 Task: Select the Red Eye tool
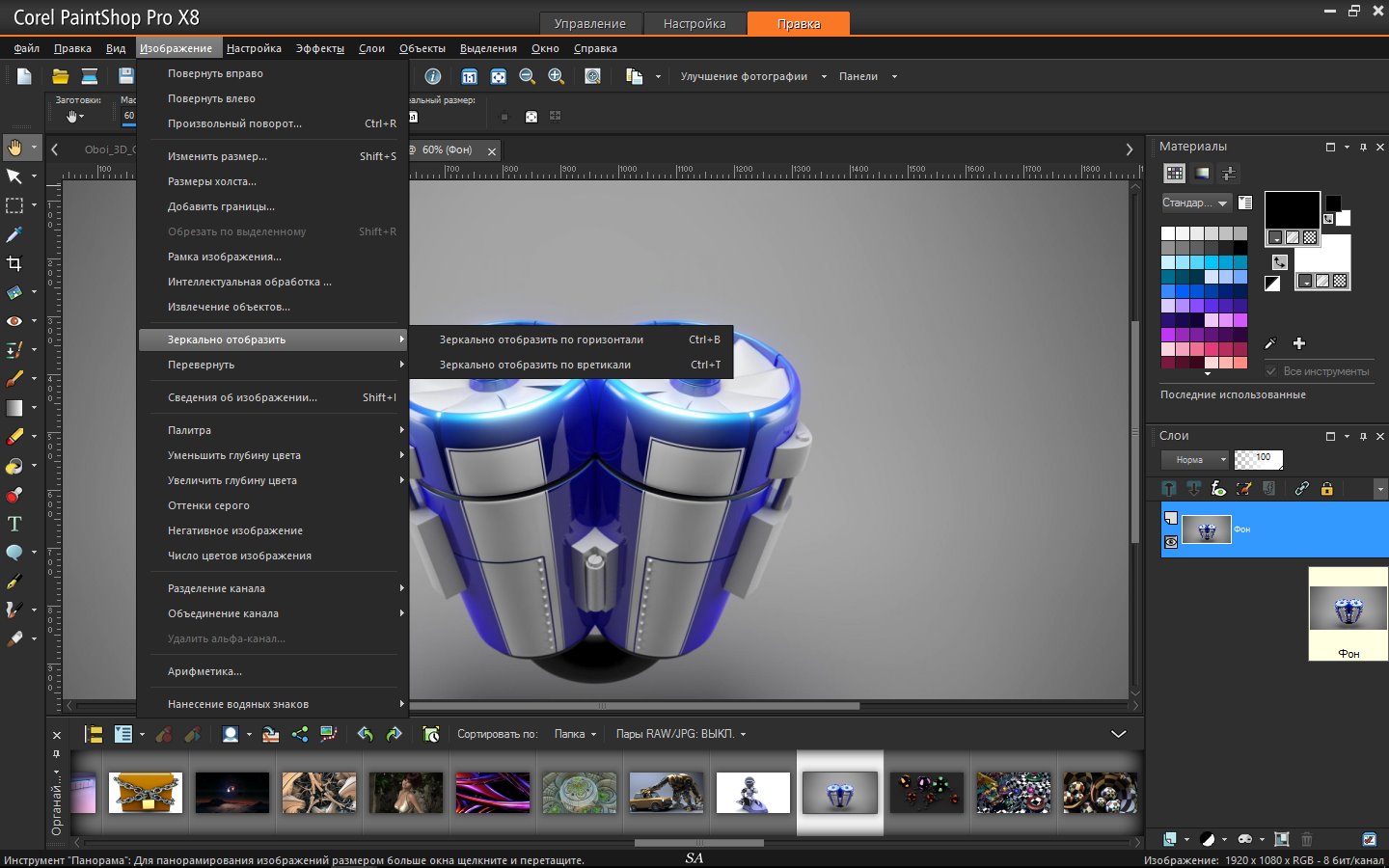pyautogui.click(x=14, y=321)
